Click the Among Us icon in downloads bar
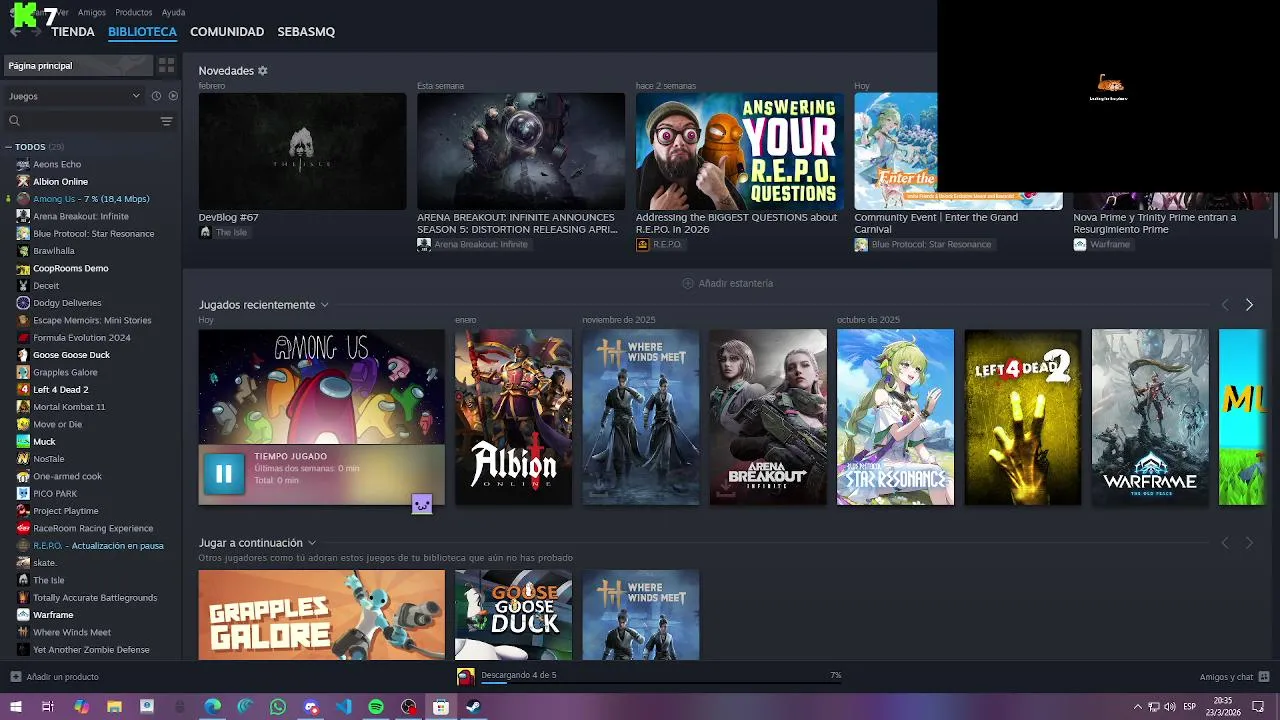The height and width of the screenshot is (720, 1280). point(465,677)
